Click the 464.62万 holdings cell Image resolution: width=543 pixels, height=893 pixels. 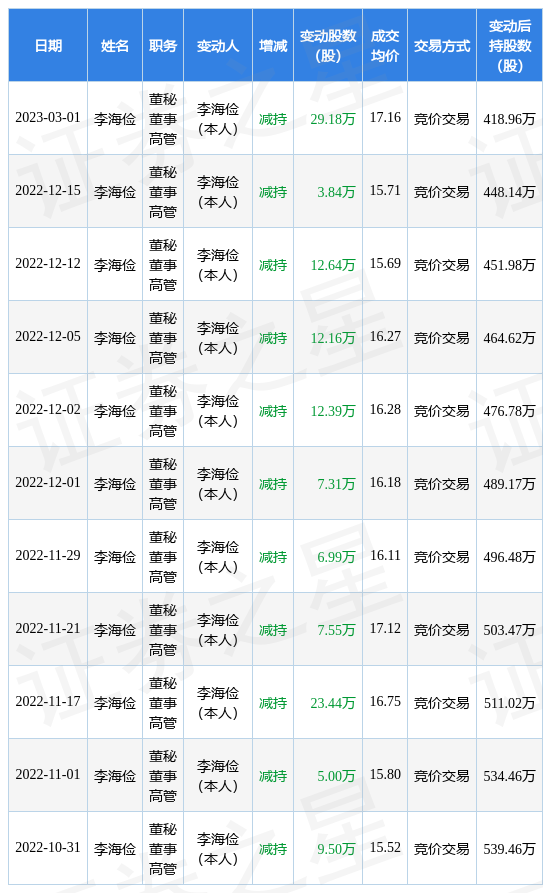point(509,338)
